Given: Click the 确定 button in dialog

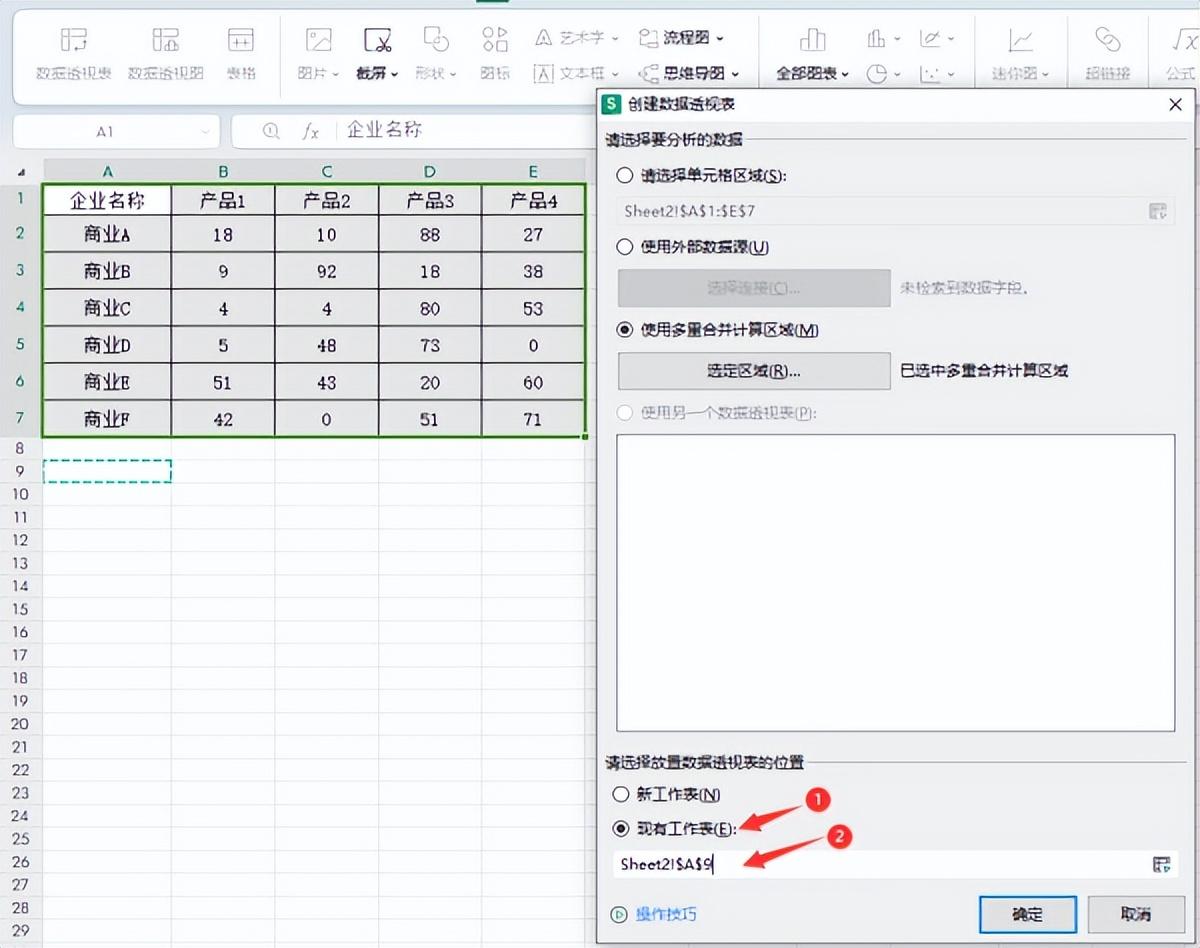Looking at the screenshot, I should click(1027, 914).
